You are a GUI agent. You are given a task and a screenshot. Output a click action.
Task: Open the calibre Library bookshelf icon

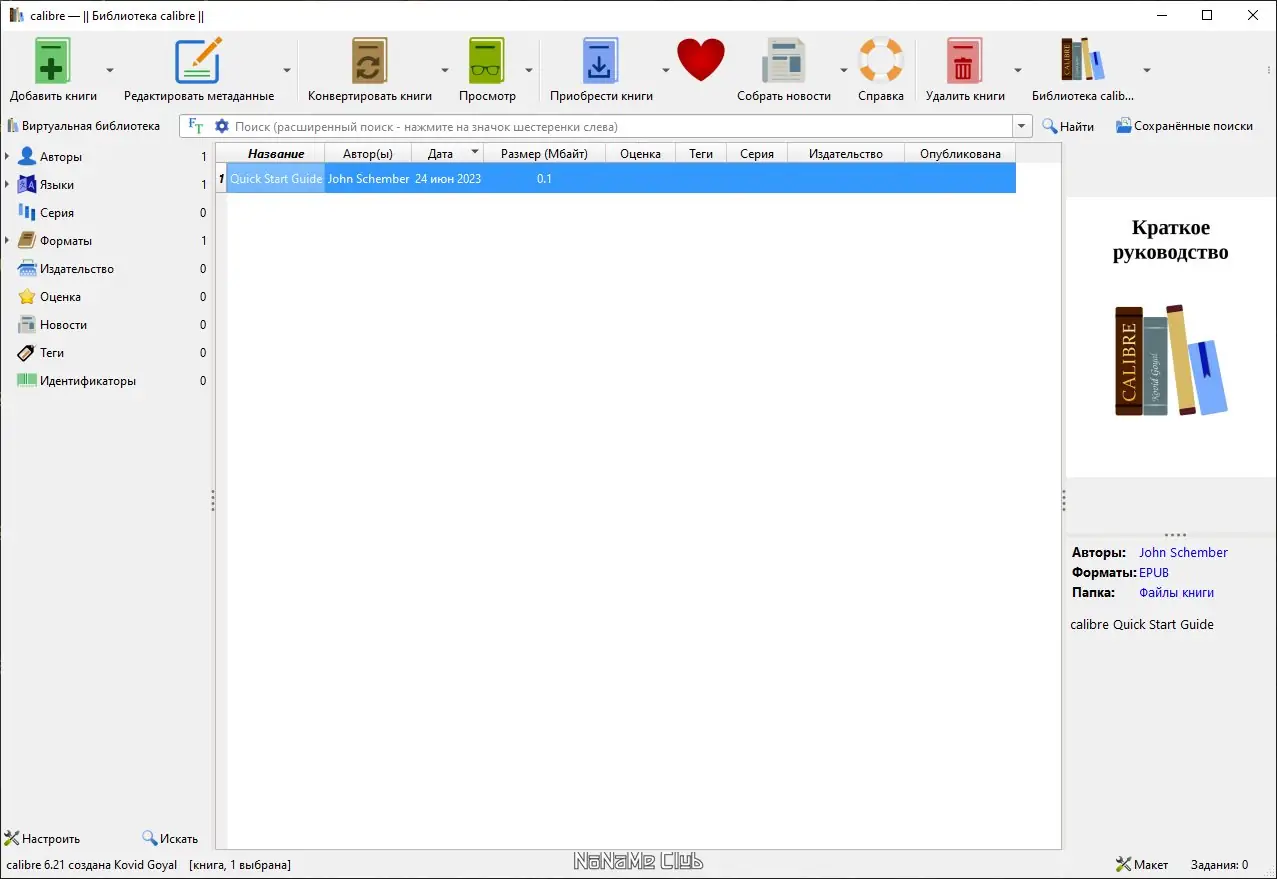point(1083,61)
